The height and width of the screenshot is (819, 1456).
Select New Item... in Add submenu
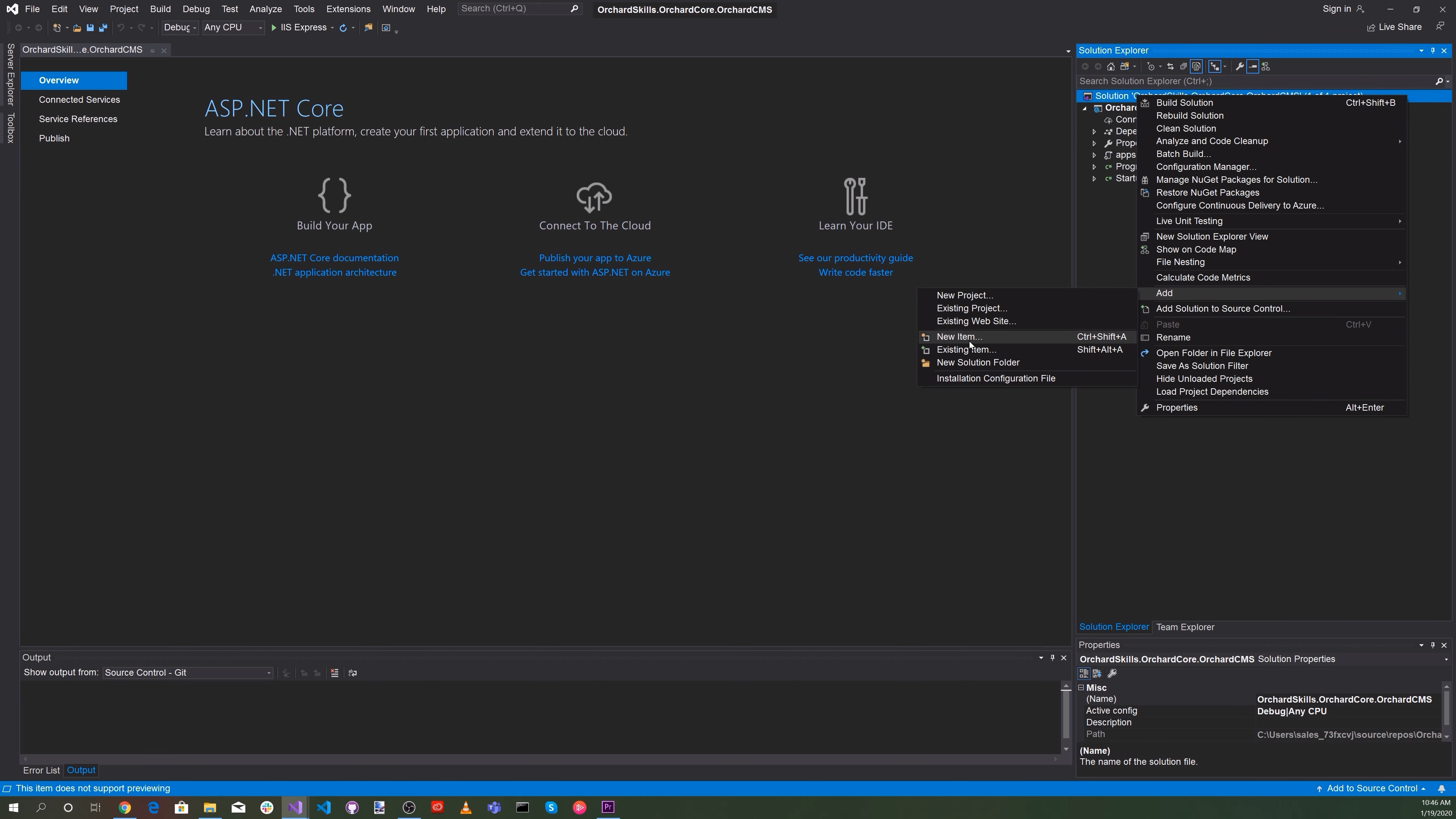1028,337
